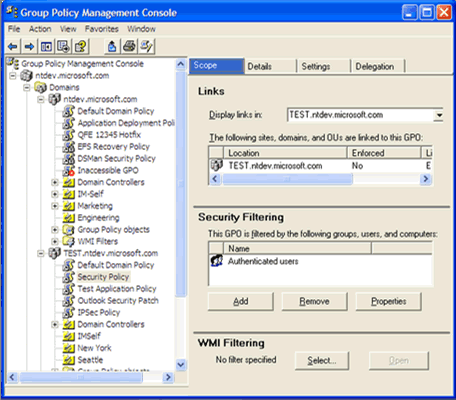Click the Add button under Security Filtering

(x=241, y=301)
